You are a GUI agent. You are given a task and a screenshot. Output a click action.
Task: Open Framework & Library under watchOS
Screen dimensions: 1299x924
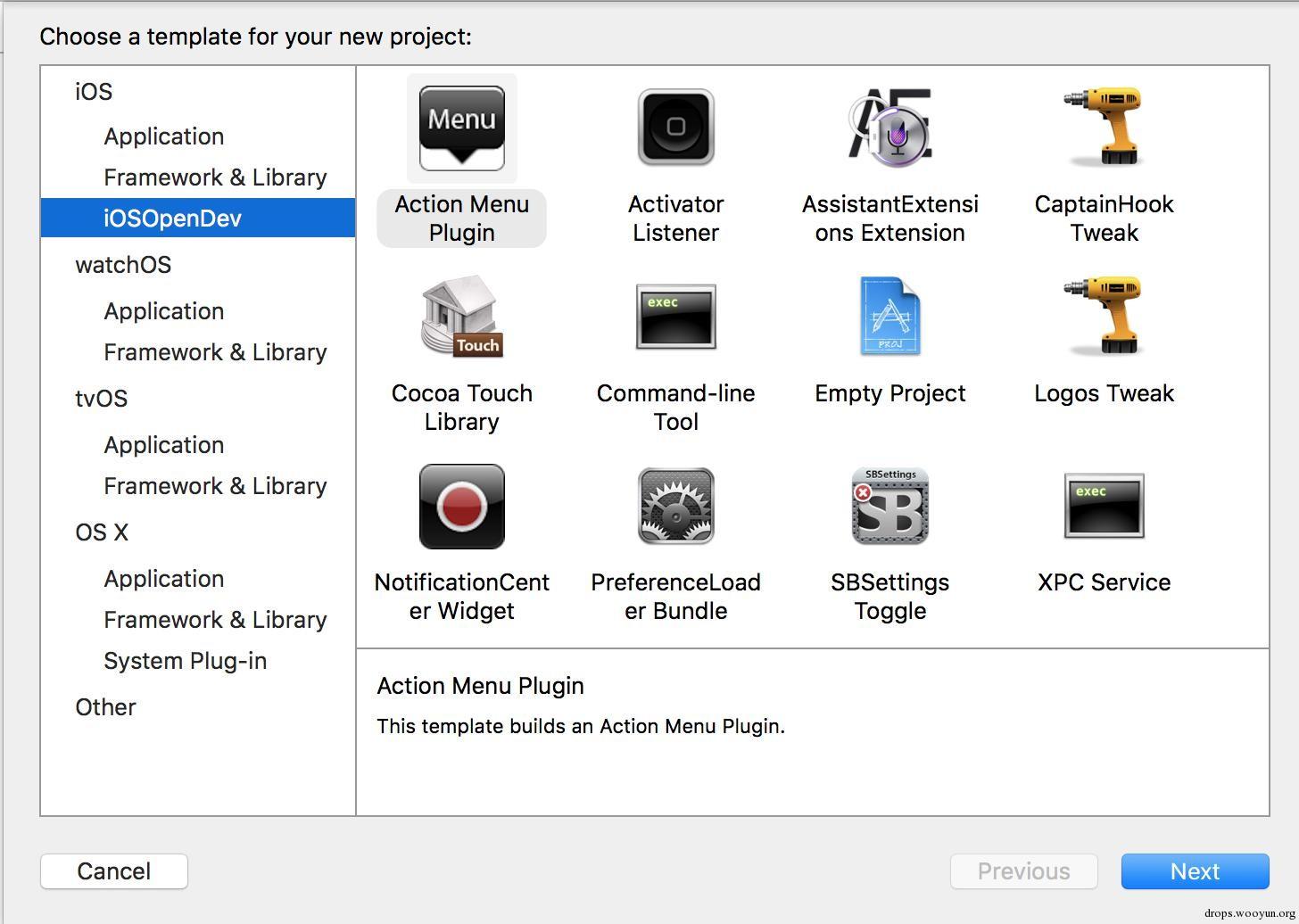(215, 352)
